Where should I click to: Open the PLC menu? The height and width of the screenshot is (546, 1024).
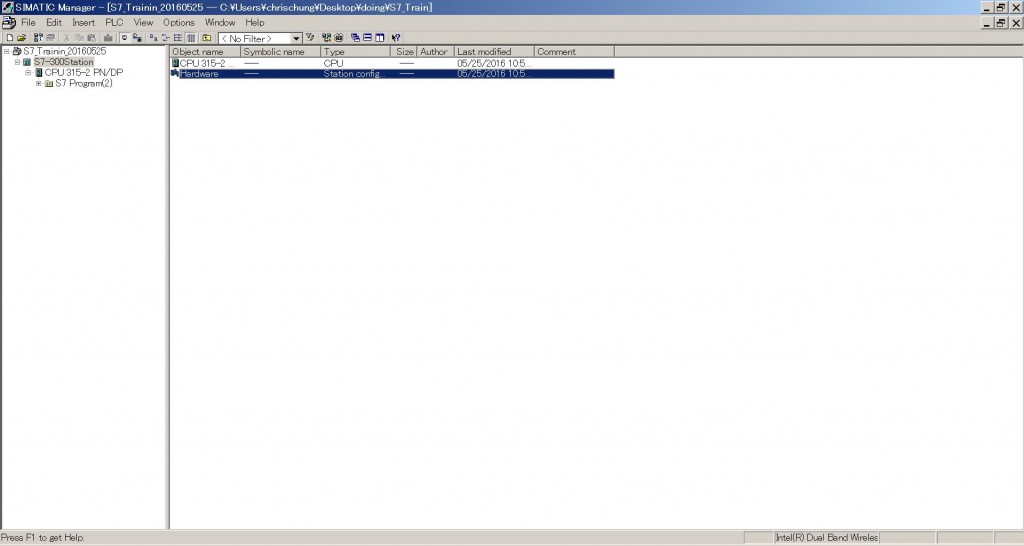coord(114,22)
